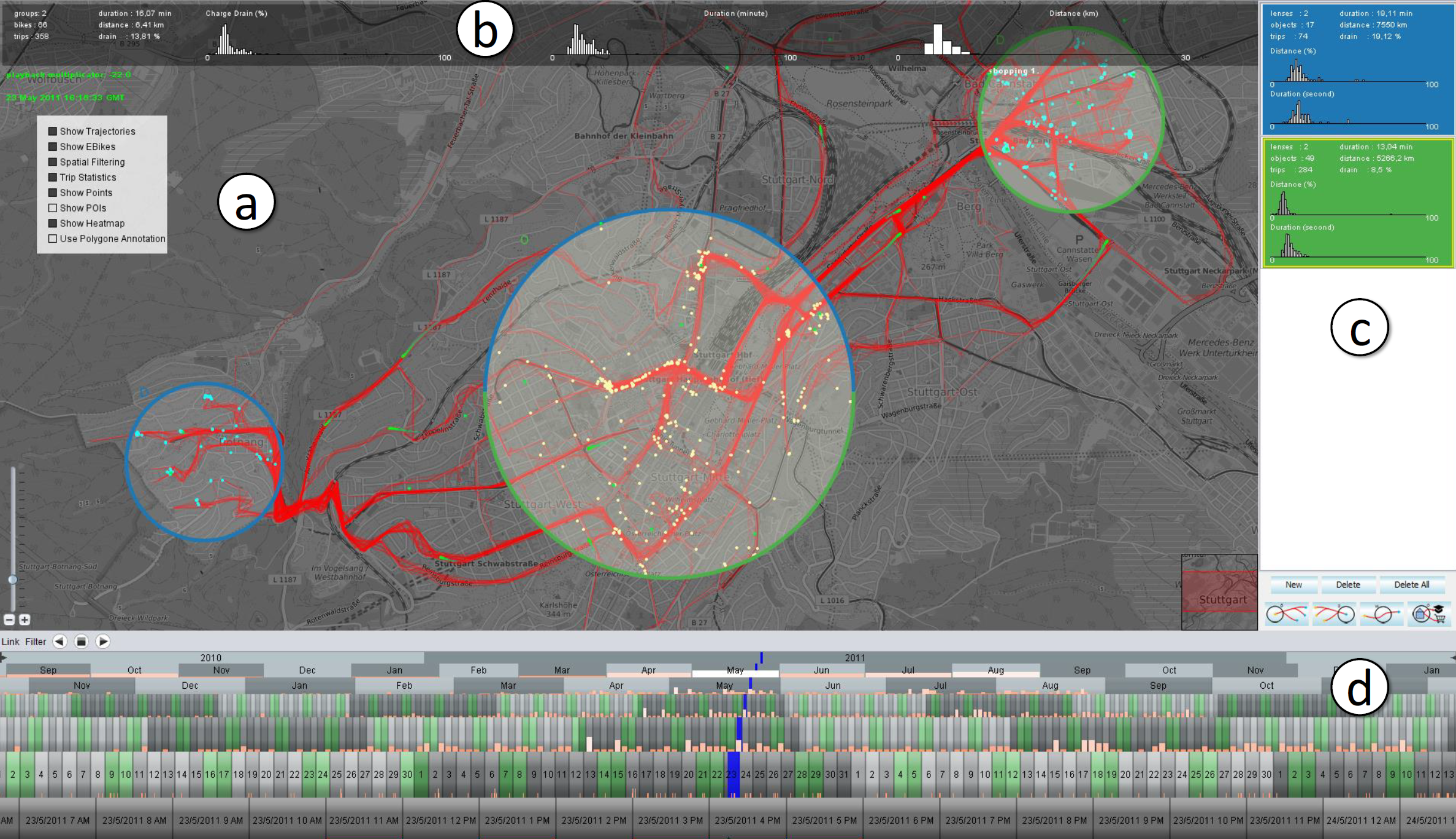Select the 23/5/2011 6 PM hour cell

tap(901, 820)
